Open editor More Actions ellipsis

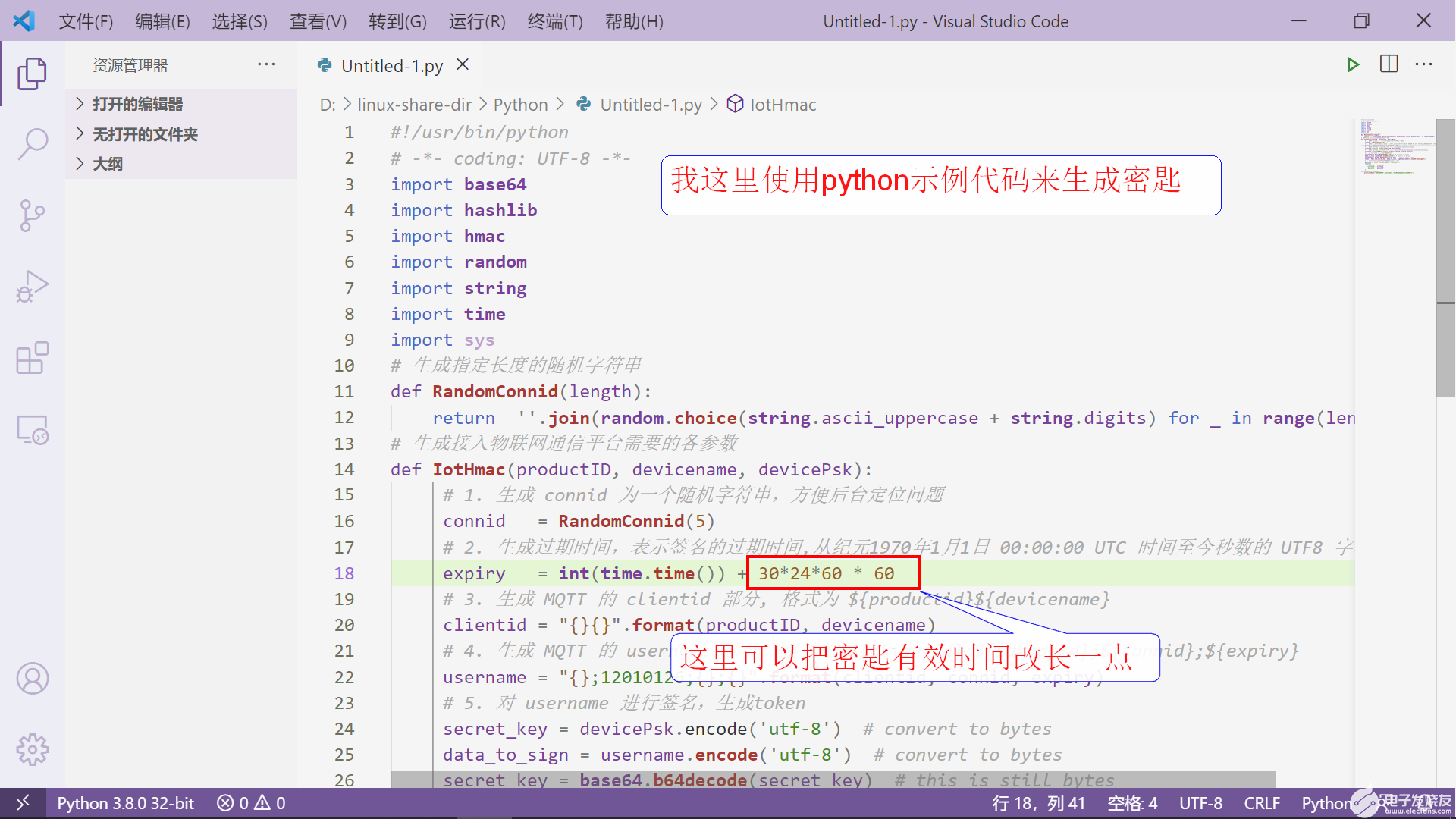1423,64
